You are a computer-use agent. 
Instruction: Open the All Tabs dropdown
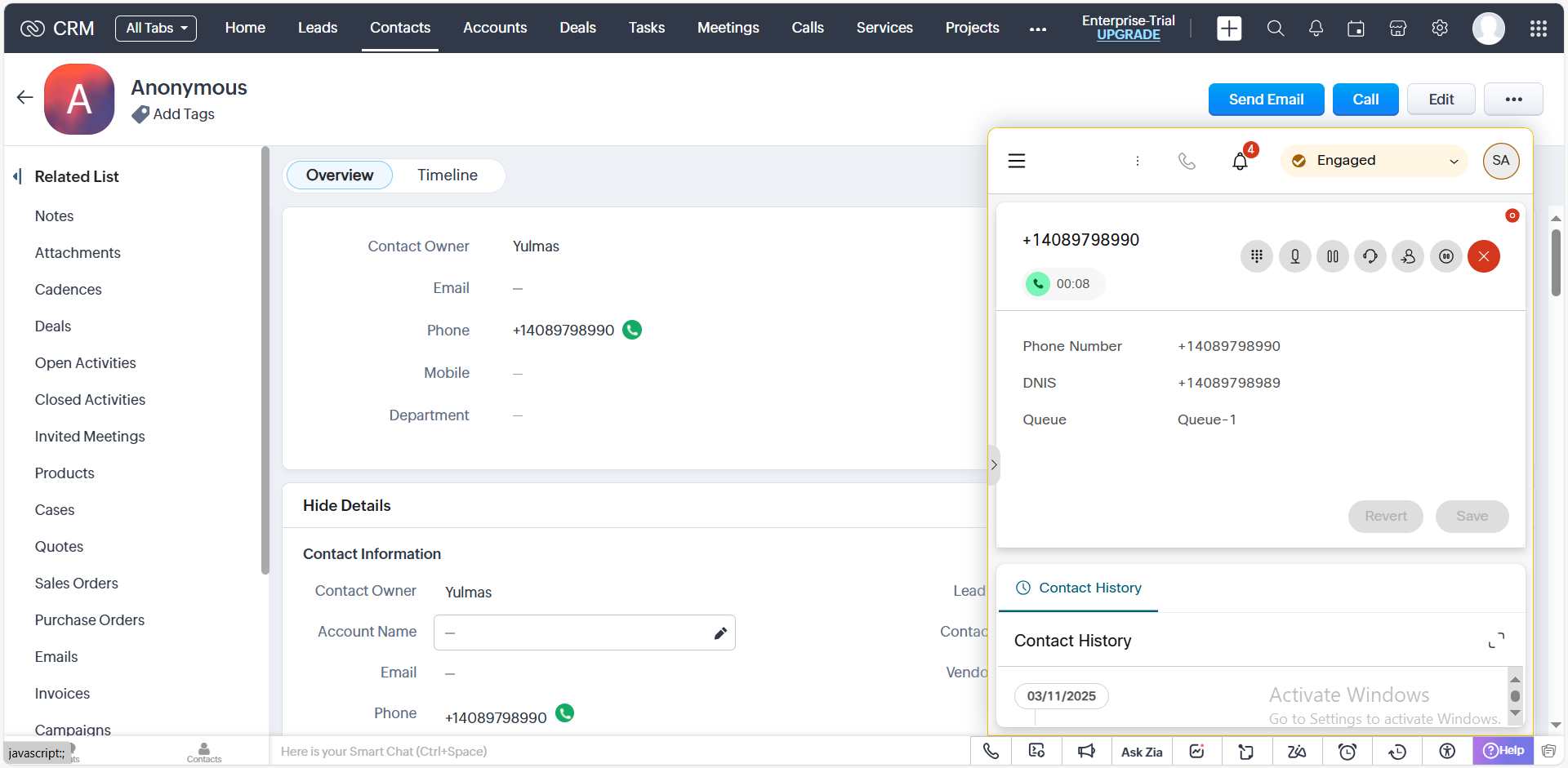[x=156, y=28]
